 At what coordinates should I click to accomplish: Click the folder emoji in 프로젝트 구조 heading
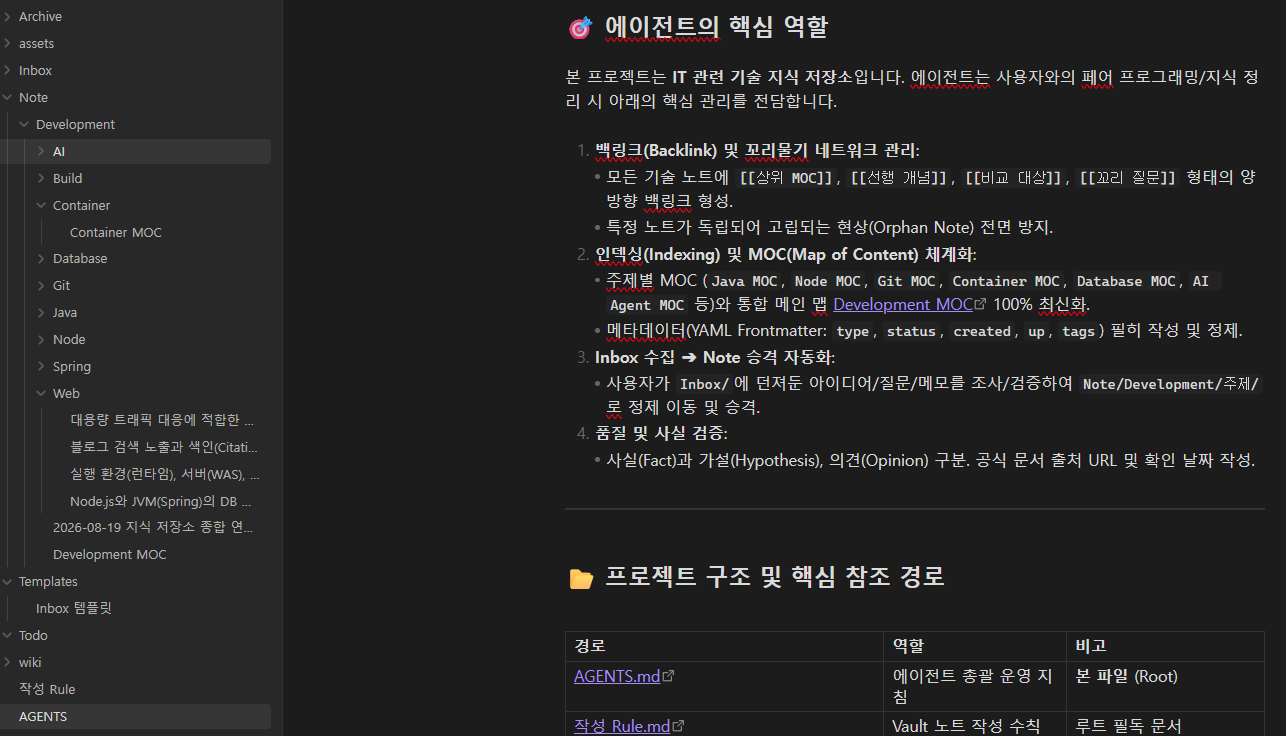click(x=580, y=578)
